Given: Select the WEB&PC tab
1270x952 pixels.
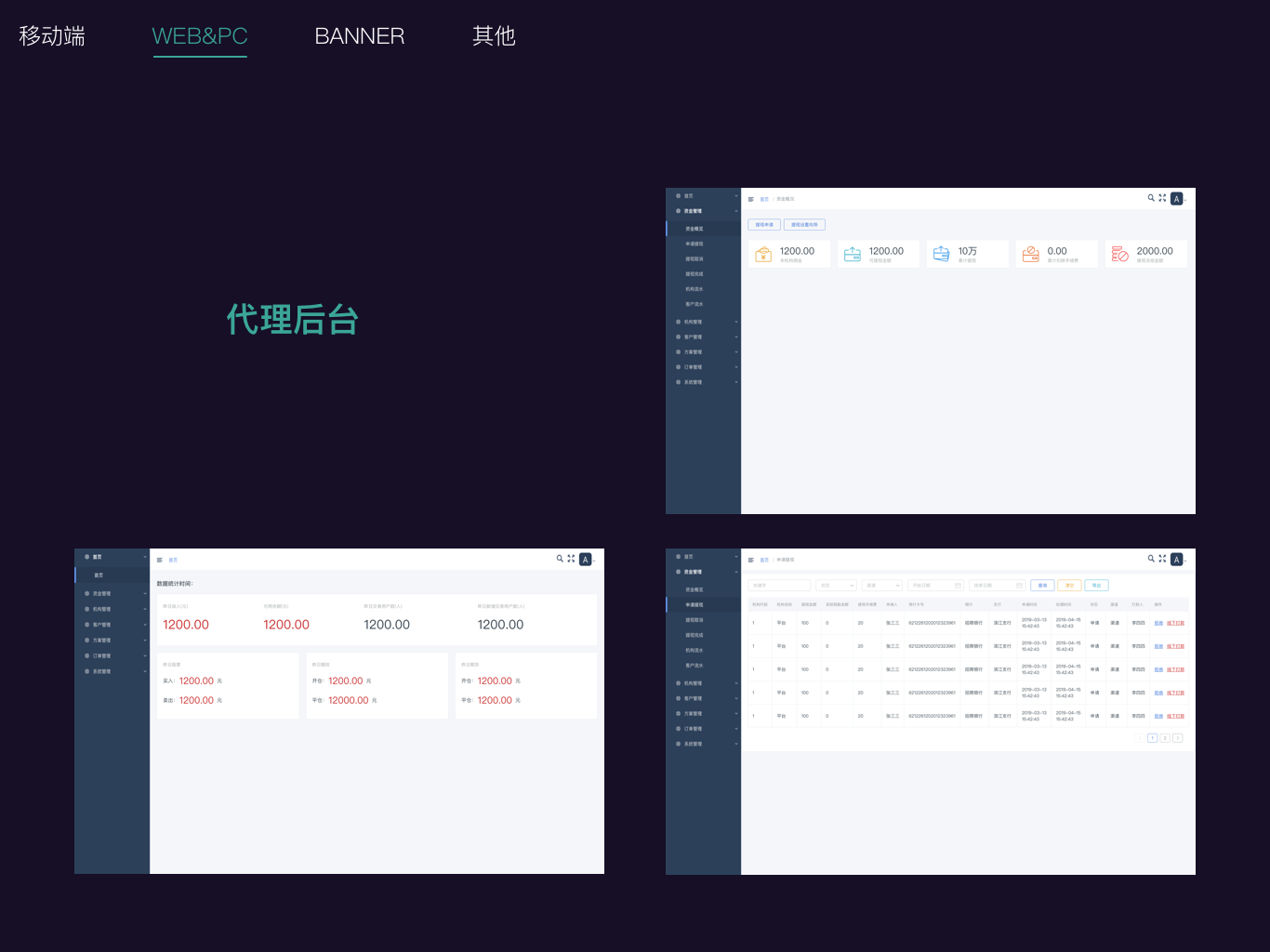Looking at the screenshot, I should (200, 35).
